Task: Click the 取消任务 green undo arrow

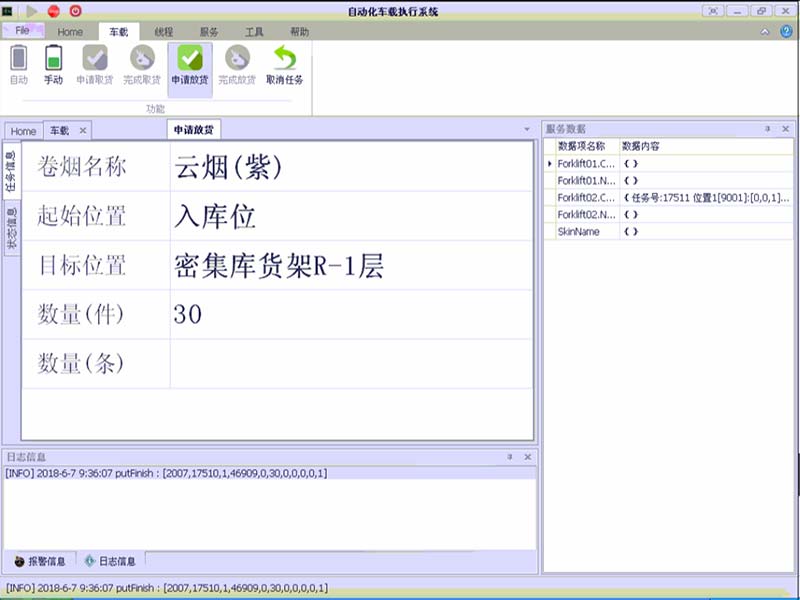Action: click(285, 59)
